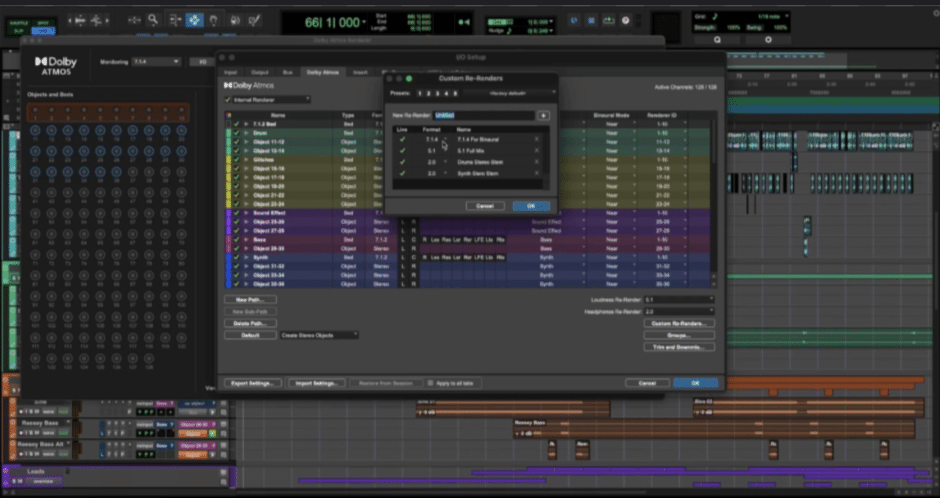
Task: Toggle Live check for Synth Stereo Stem
Action: tap(402, 173)
